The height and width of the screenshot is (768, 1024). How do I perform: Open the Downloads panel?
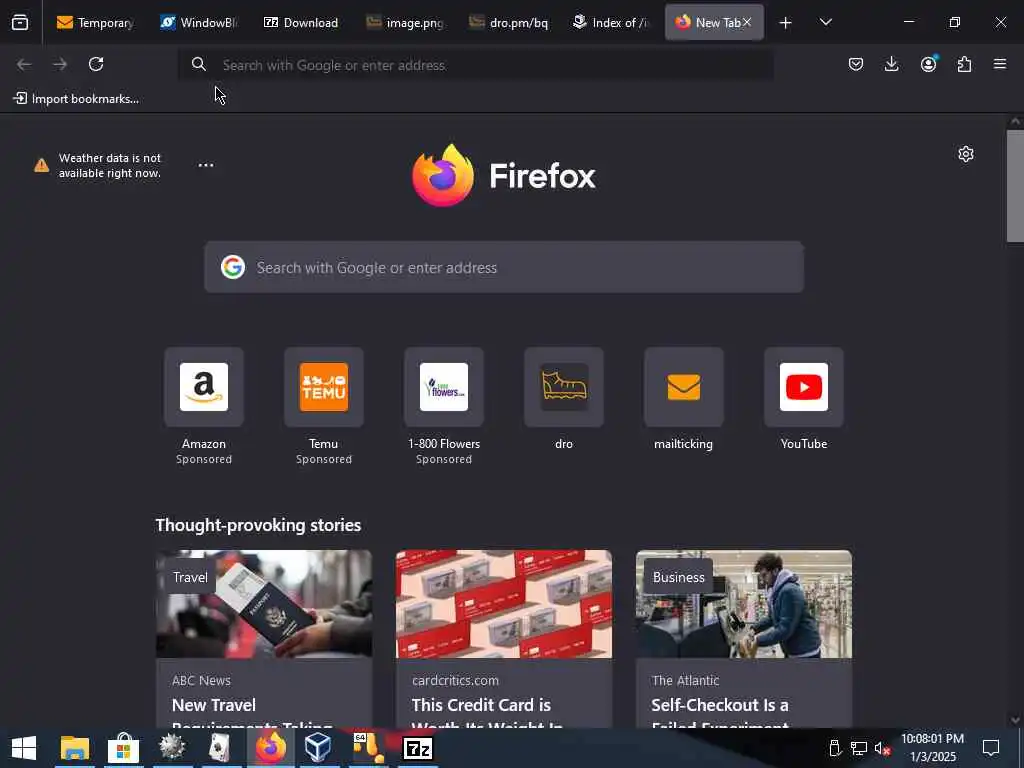tap(891, 64)
